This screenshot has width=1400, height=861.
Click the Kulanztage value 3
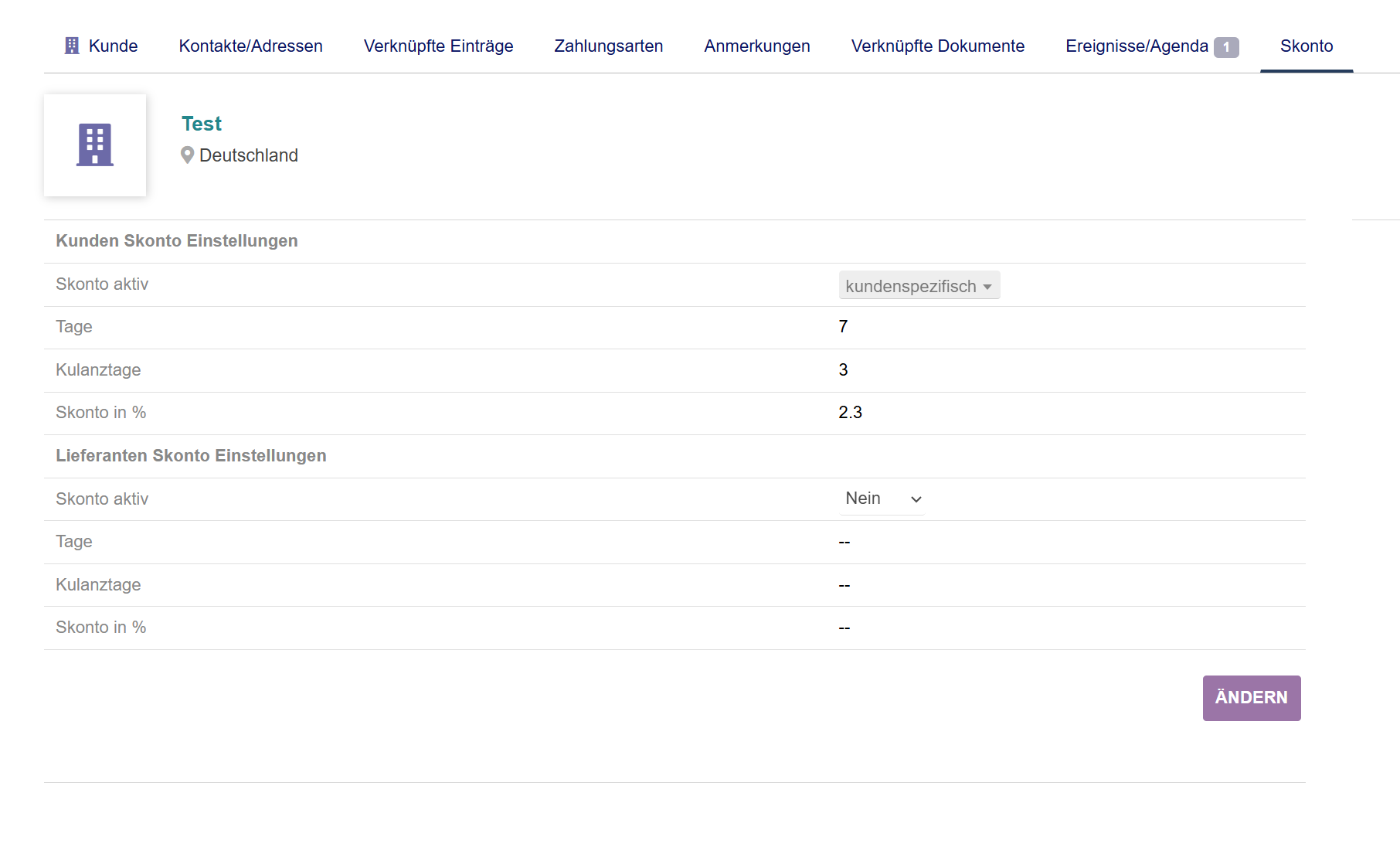coord(843,370)
